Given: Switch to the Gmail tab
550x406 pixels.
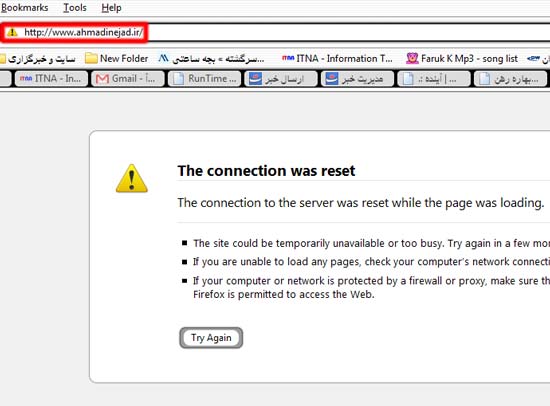Looking at the screenshot, I should point(128,79).
